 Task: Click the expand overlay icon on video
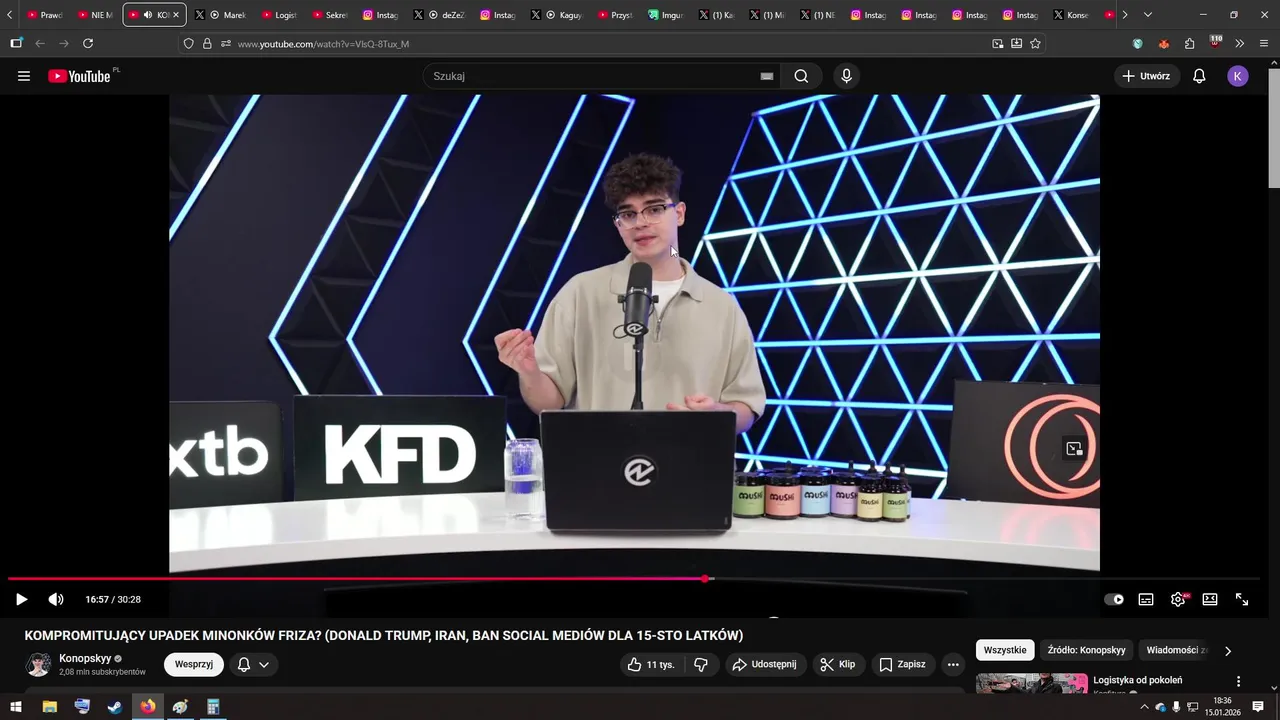[1074, 448]
